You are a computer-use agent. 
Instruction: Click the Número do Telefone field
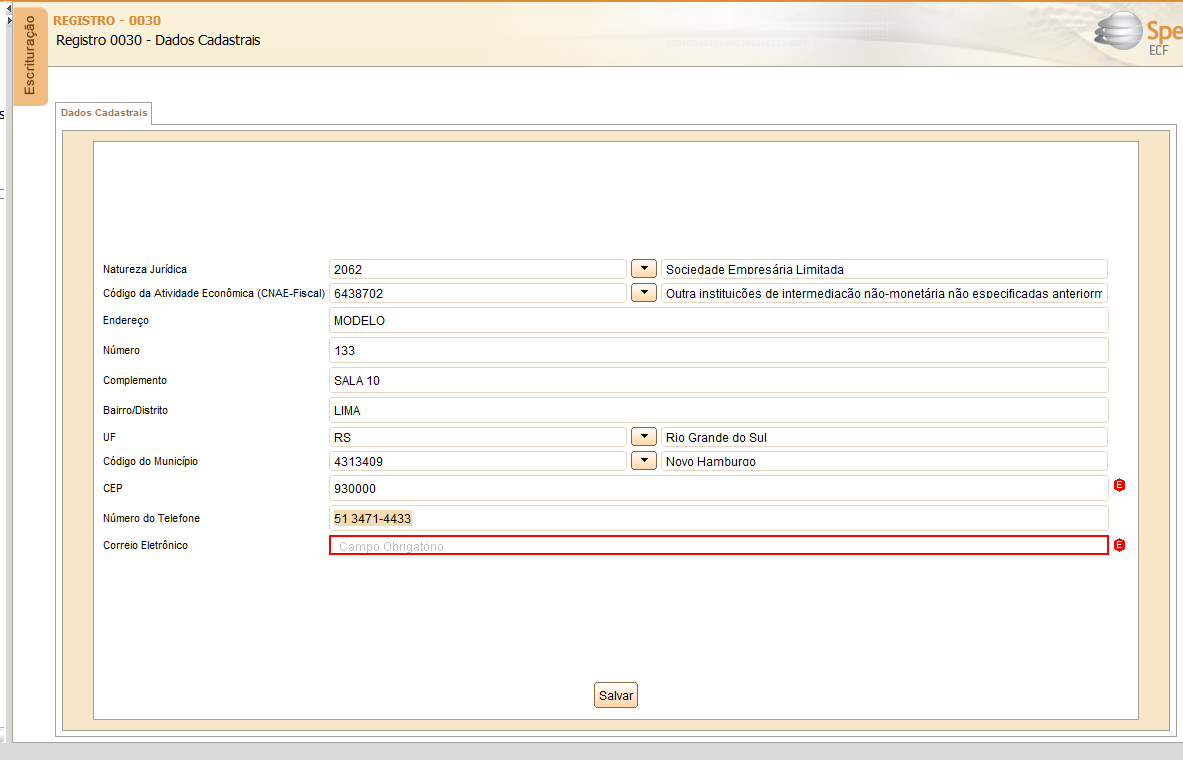tap(718, 518)
